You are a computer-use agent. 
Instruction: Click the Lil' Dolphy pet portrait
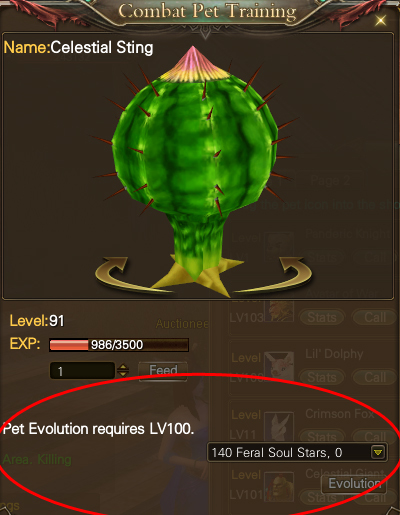[279, 366]
